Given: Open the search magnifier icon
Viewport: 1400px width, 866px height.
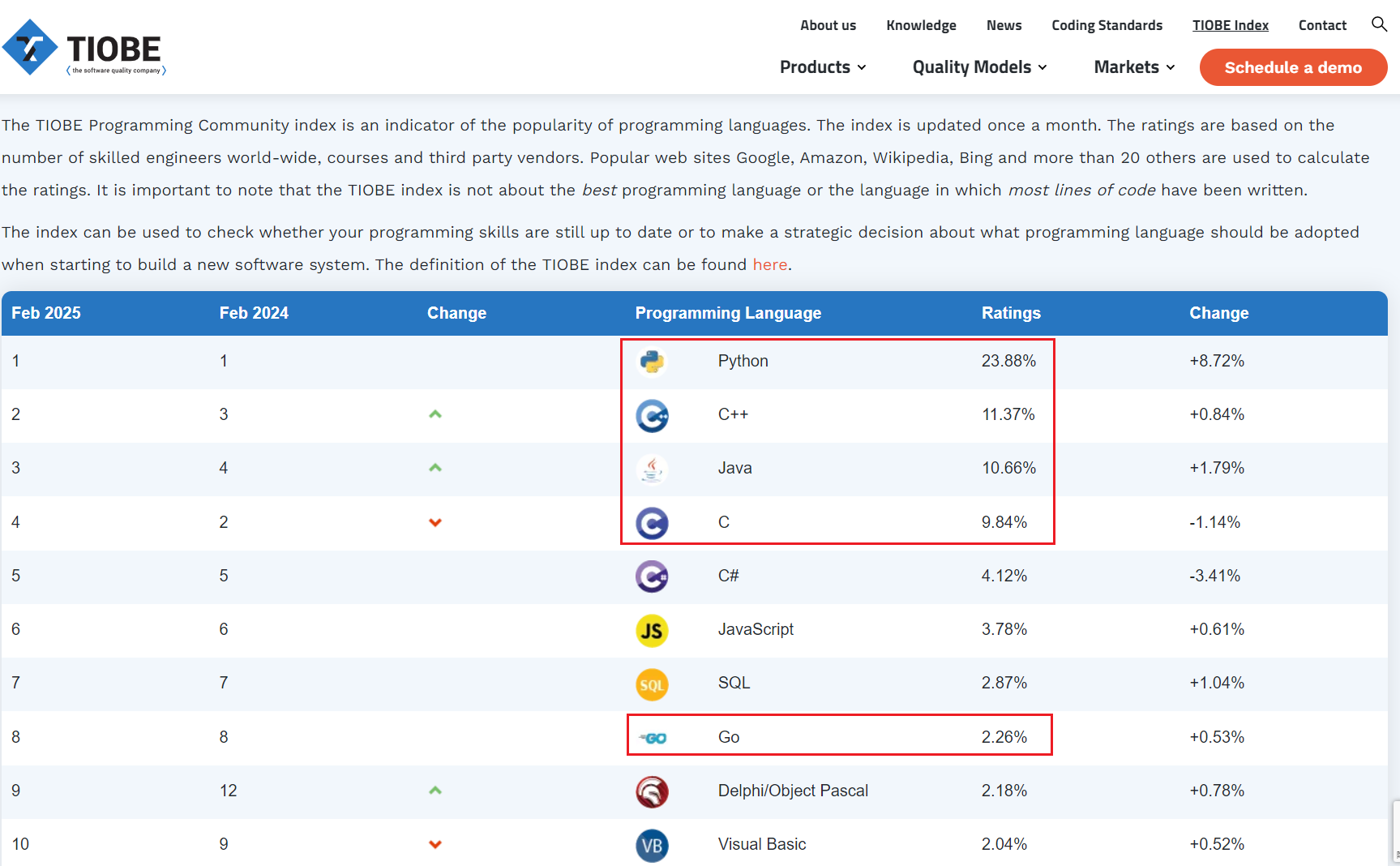Looking at the screenshot, I should pyautogui.click(x=1379, y=24).
